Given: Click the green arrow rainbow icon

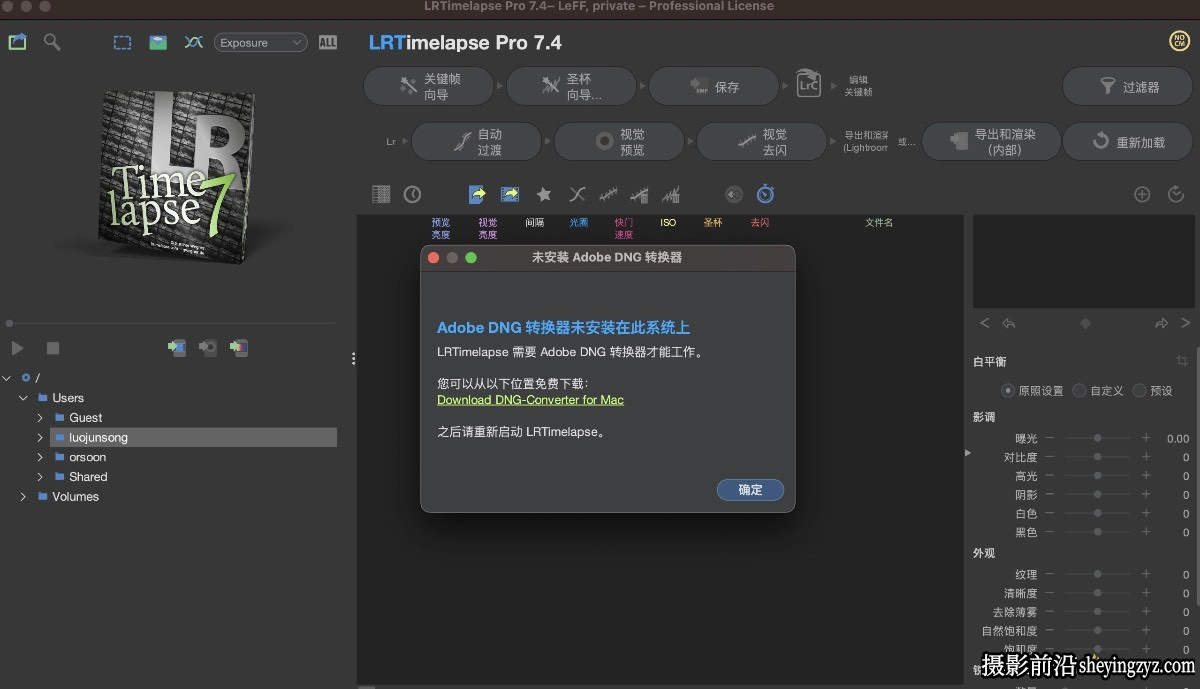Looking at the screenshot, I should 238,348.
